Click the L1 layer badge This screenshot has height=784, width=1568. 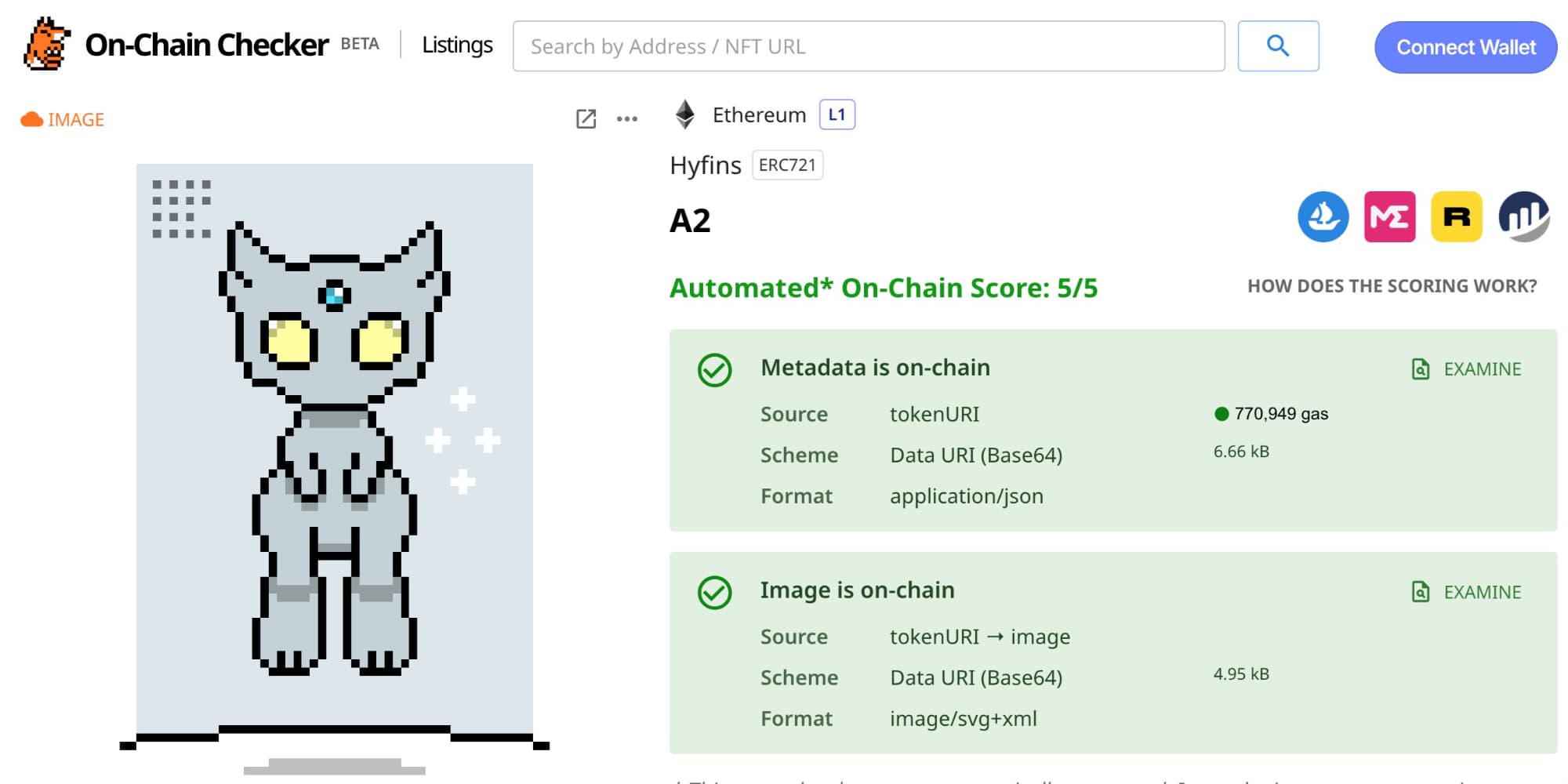pyautogui.click(x=837, y=114)
